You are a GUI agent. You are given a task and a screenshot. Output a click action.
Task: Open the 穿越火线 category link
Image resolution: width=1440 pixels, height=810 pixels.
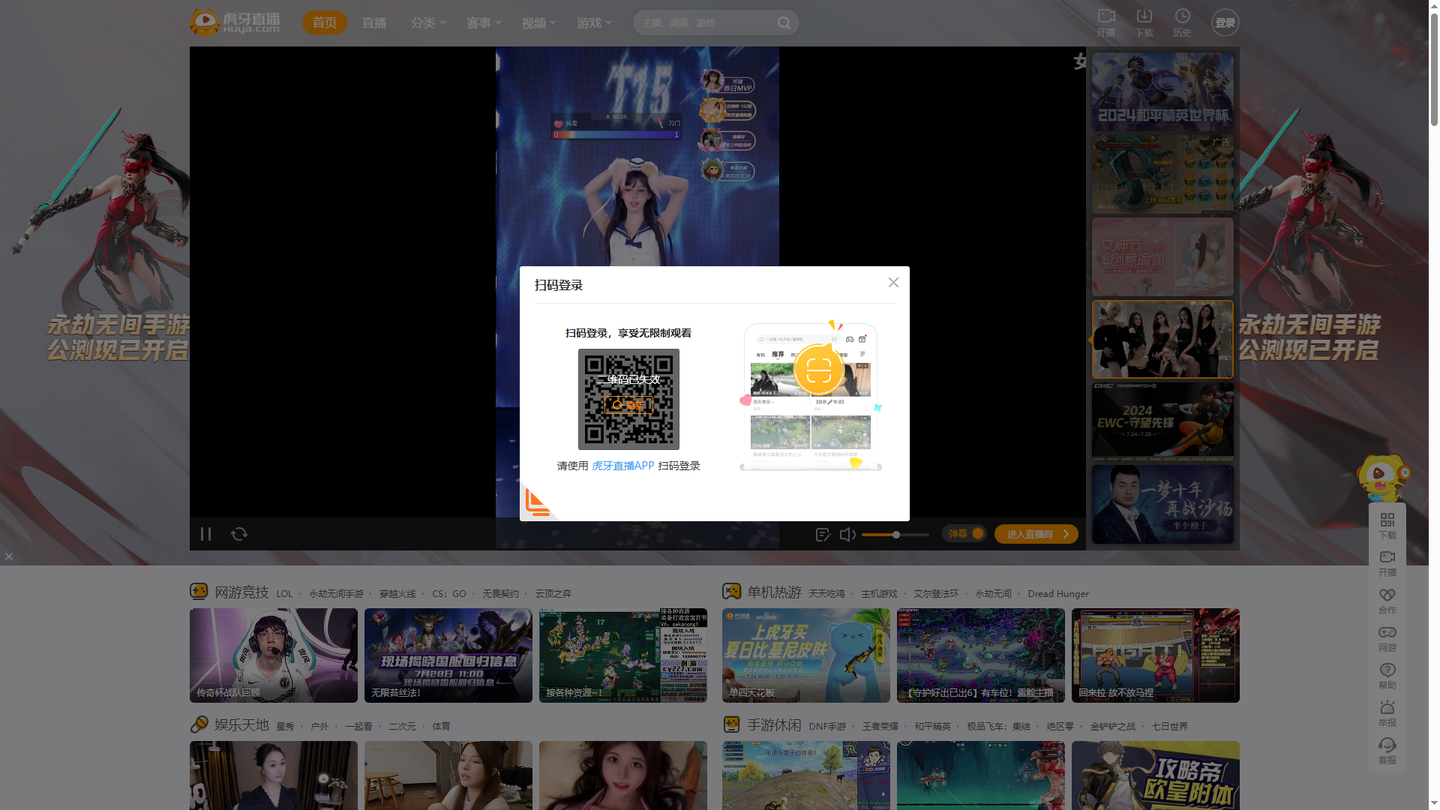[x=397, y=594]
